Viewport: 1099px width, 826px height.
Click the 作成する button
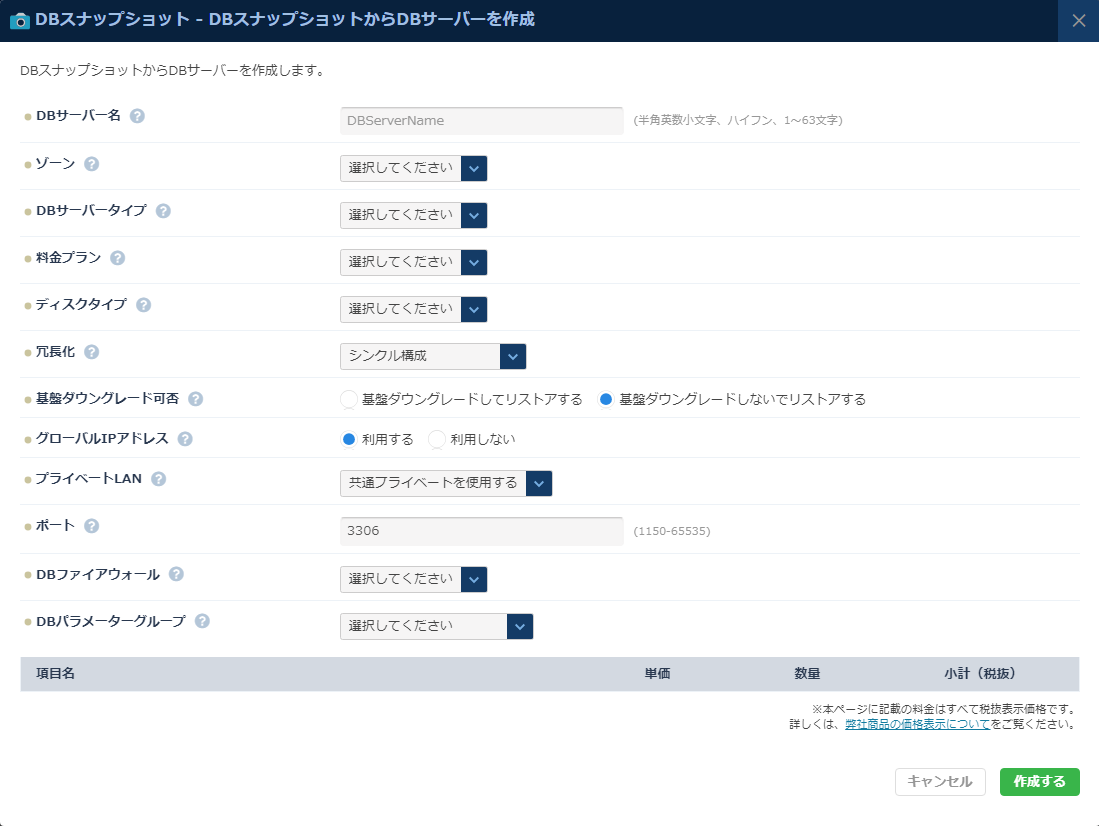pos(1039,782)
